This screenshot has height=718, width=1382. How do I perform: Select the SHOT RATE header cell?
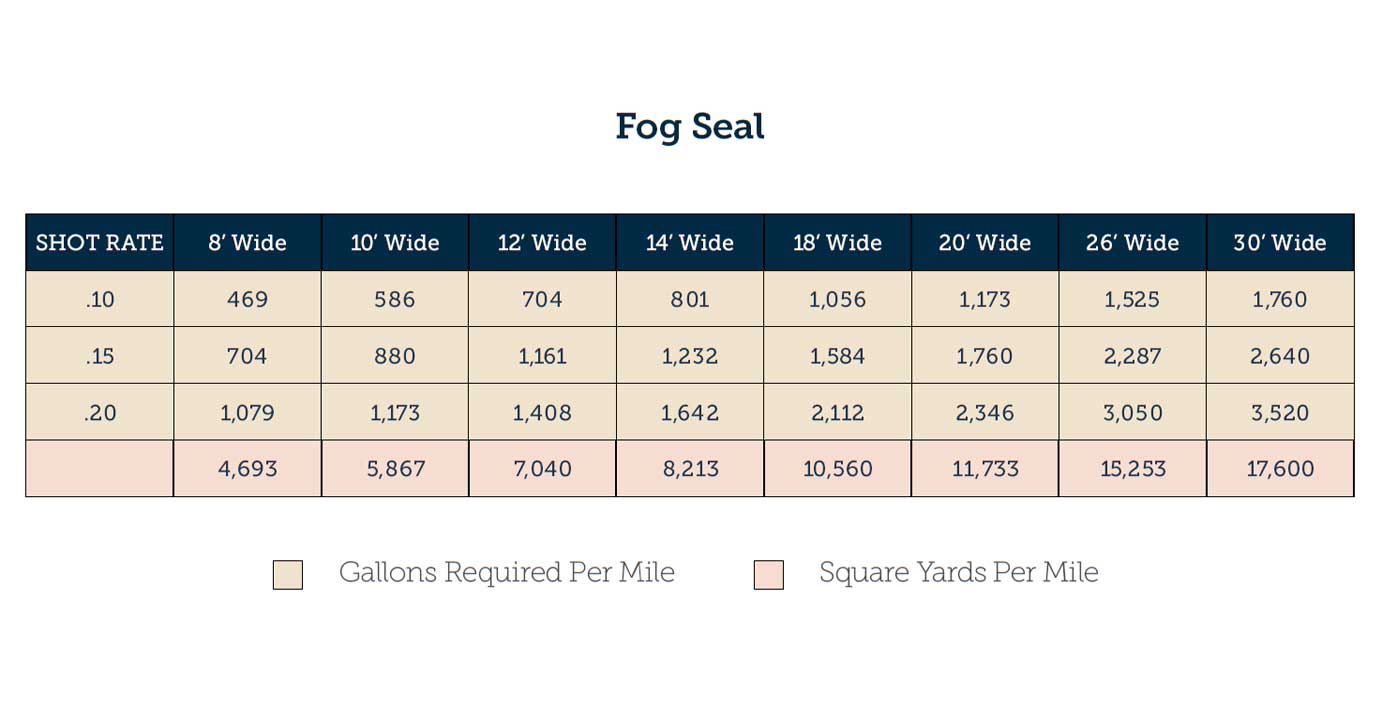click(x=100, y=242)
